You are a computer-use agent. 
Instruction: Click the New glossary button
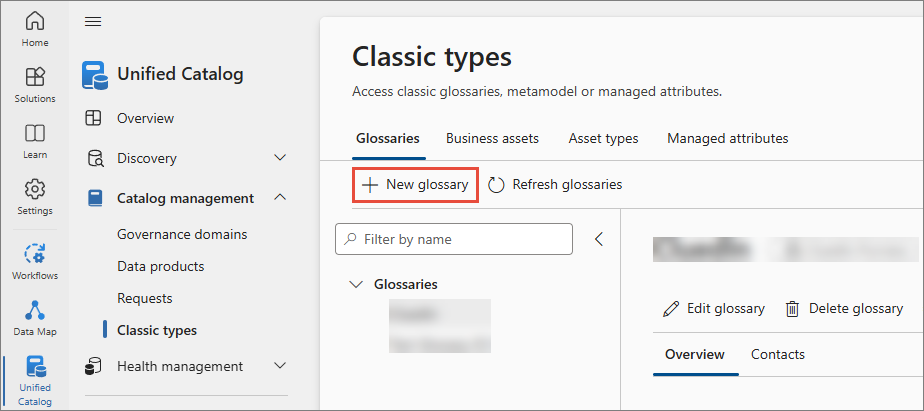click(x=415, y=185)
